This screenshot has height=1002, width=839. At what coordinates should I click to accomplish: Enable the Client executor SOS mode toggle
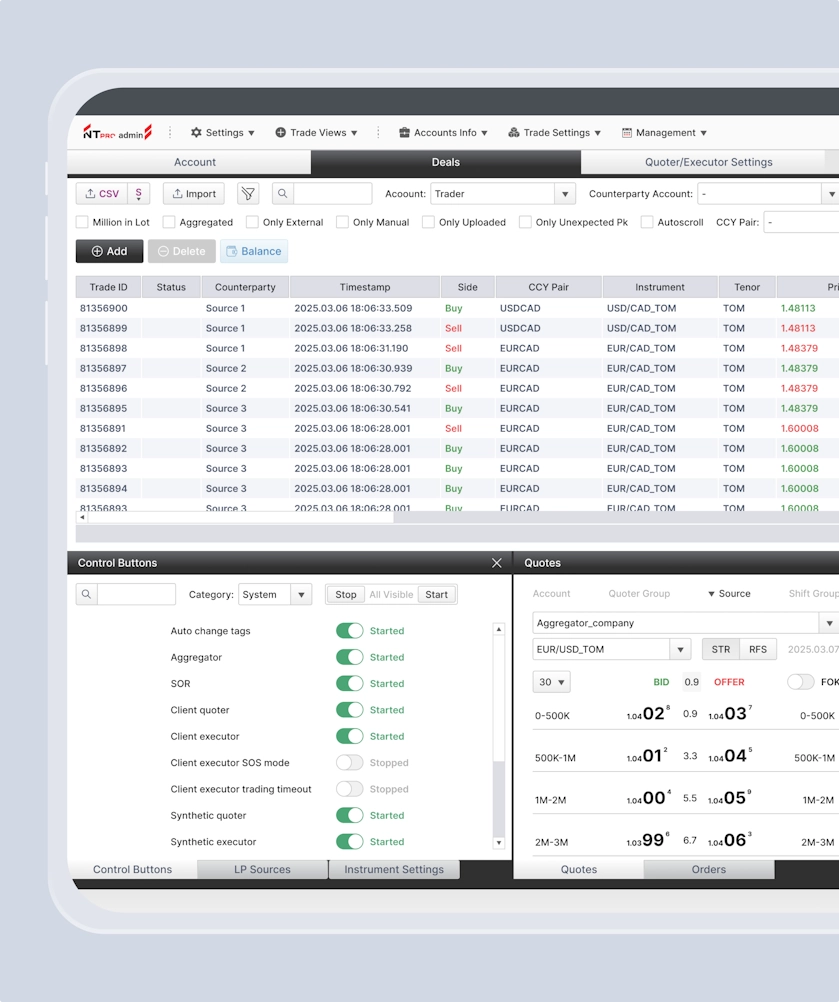click(349, 763)
